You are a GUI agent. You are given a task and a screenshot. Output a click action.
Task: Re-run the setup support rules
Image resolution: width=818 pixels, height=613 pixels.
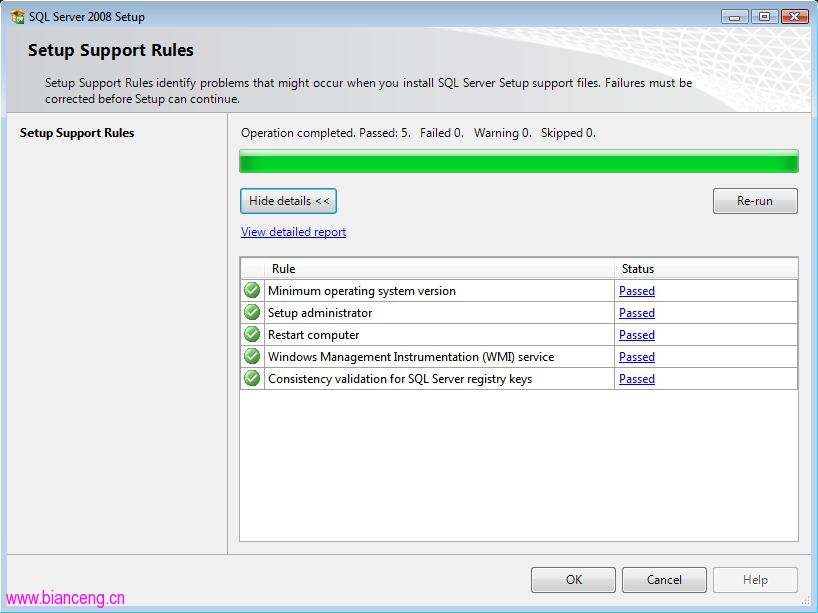pos(755,201)
